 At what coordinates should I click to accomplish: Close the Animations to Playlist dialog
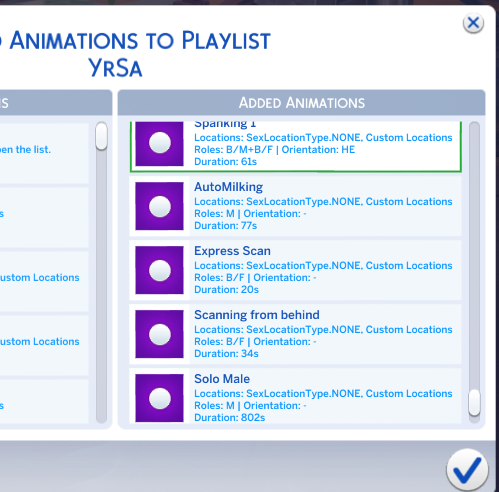click(x=473, y=23)
